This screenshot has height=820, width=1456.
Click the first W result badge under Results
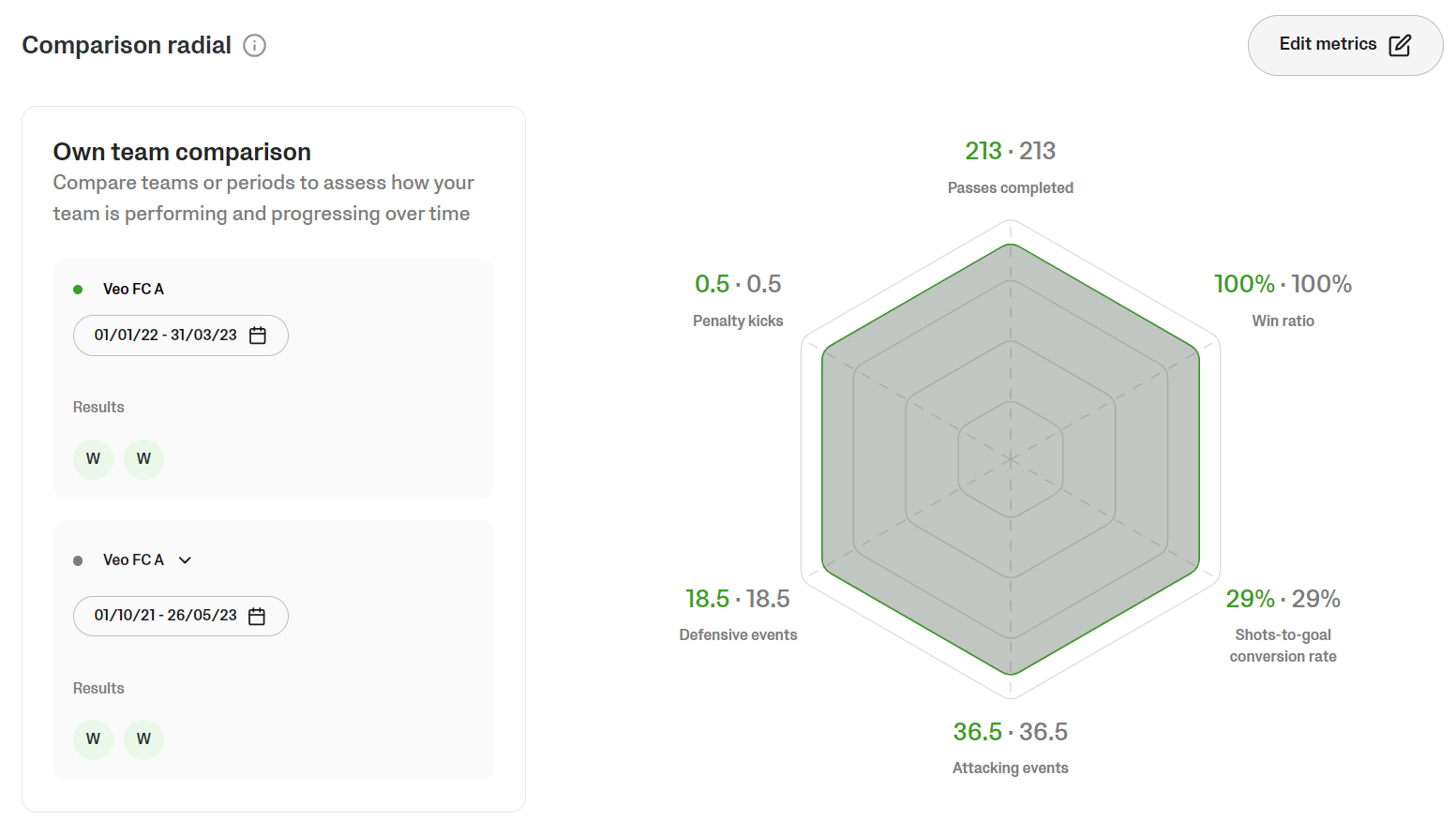tap(93, 458)
